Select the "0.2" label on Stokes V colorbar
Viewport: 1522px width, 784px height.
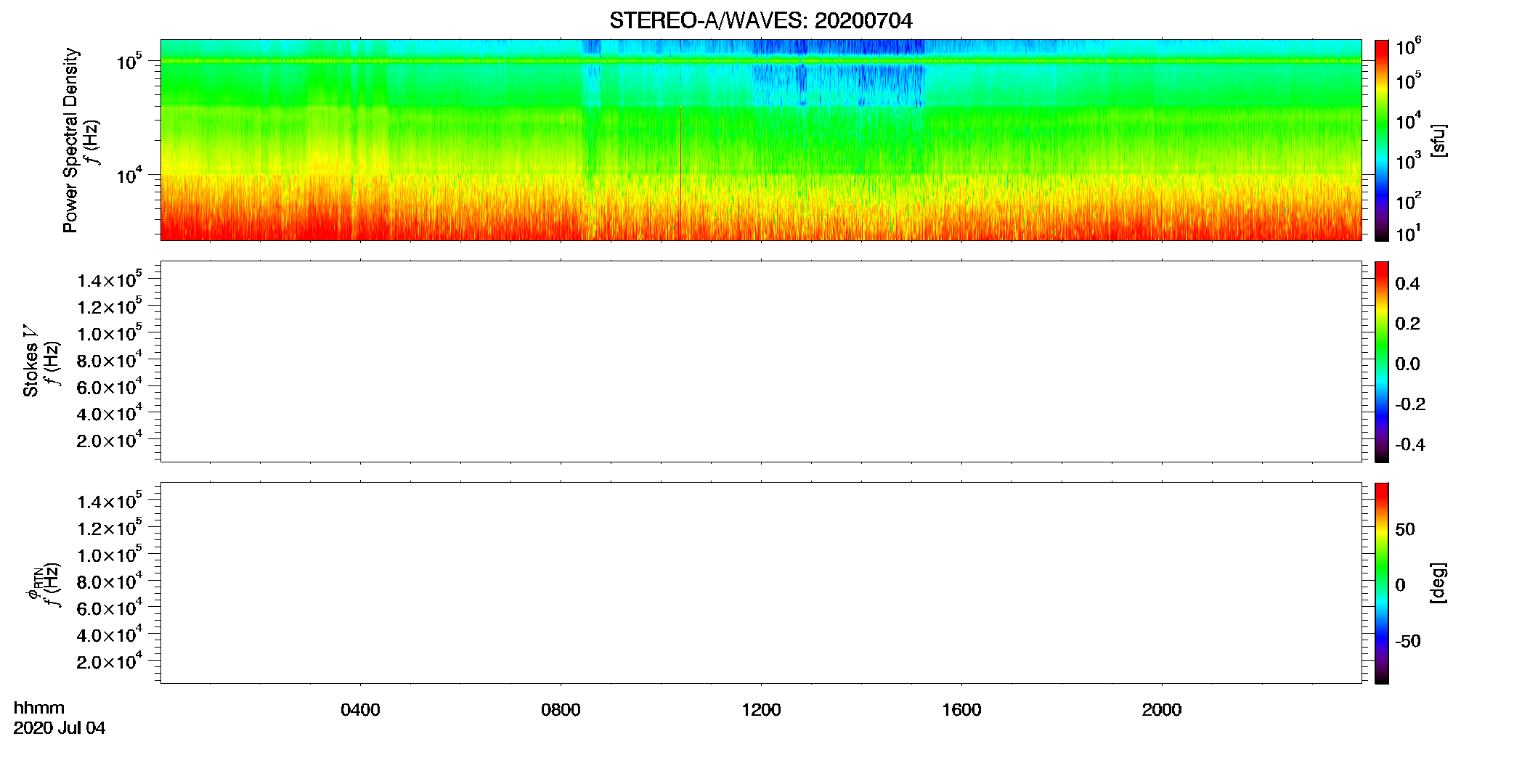[1407, 324]
